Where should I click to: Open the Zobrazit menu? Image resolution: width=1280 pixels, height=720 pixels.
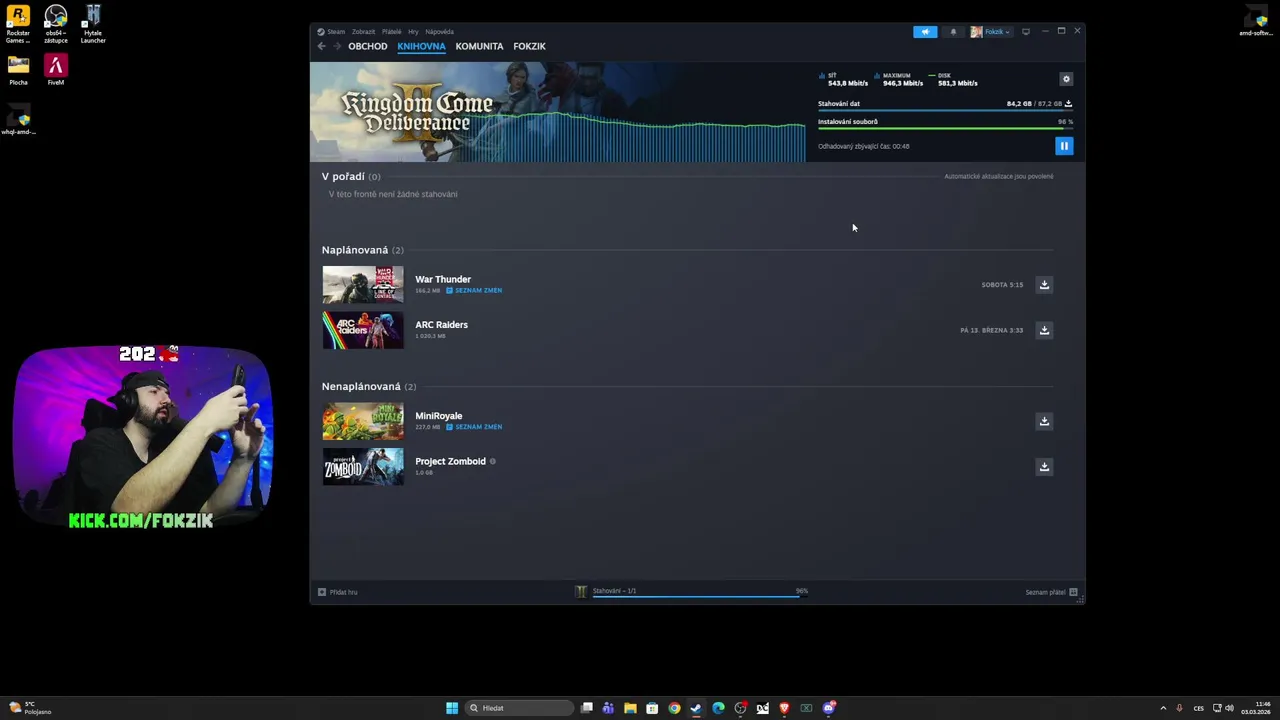(x=363, y=32)
